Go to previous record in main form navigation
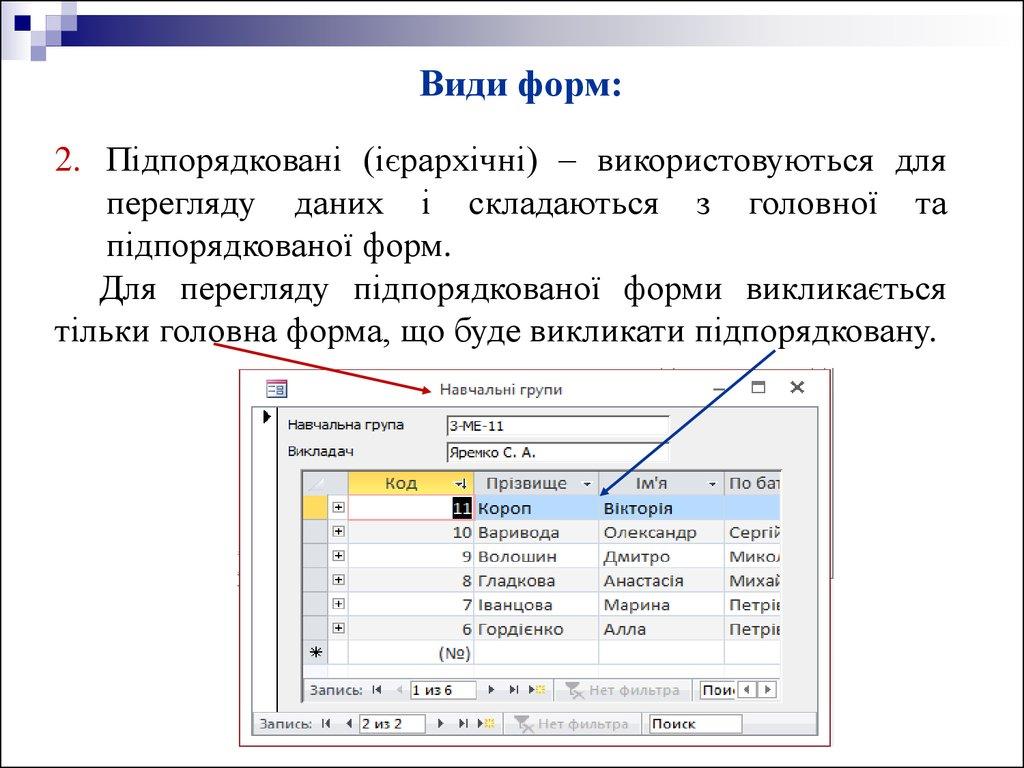Image resolution: width=1024 pixels, height=768 pixels. tap(348, 723)
